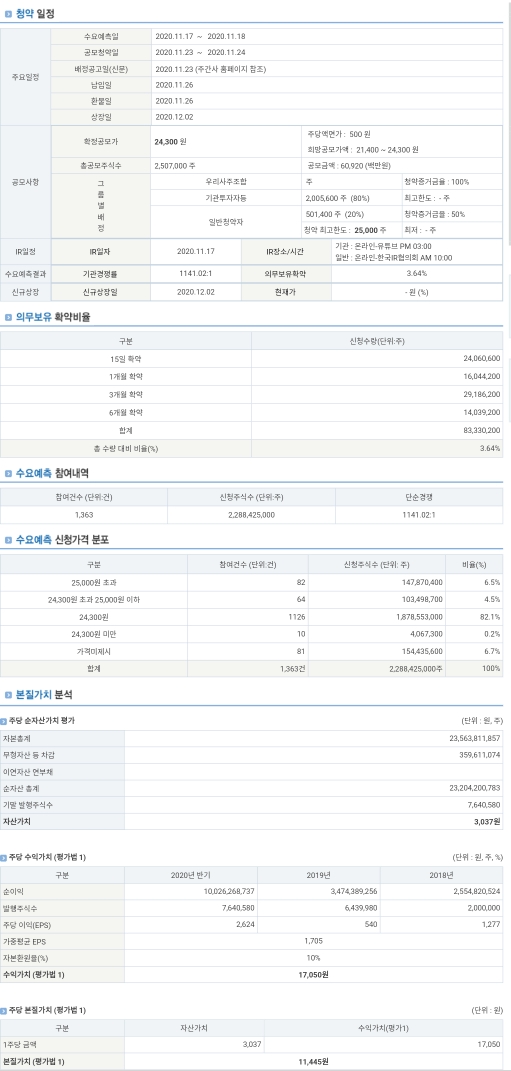The image size is (511, 1071).
Task: Select 기관경쟁률 value 1141.02:1
Action: point(196,273)
